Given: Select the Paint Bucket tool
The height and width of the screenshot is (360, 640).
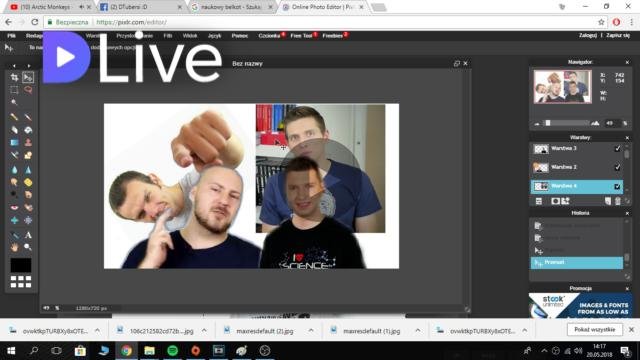Looking at the screenshot, I should (x=28, y=130).
